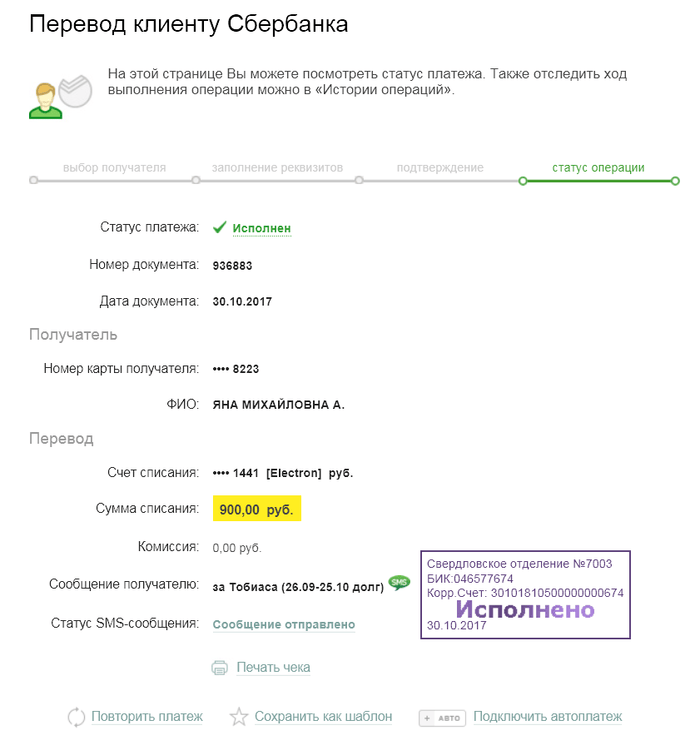Click the Исполнен status link

pos(261,228)
